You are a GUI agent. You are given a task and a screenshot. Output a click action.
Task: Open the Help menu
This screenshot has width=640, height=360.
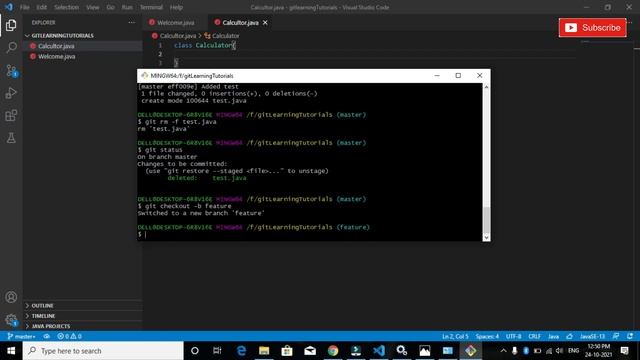(176, 7)
